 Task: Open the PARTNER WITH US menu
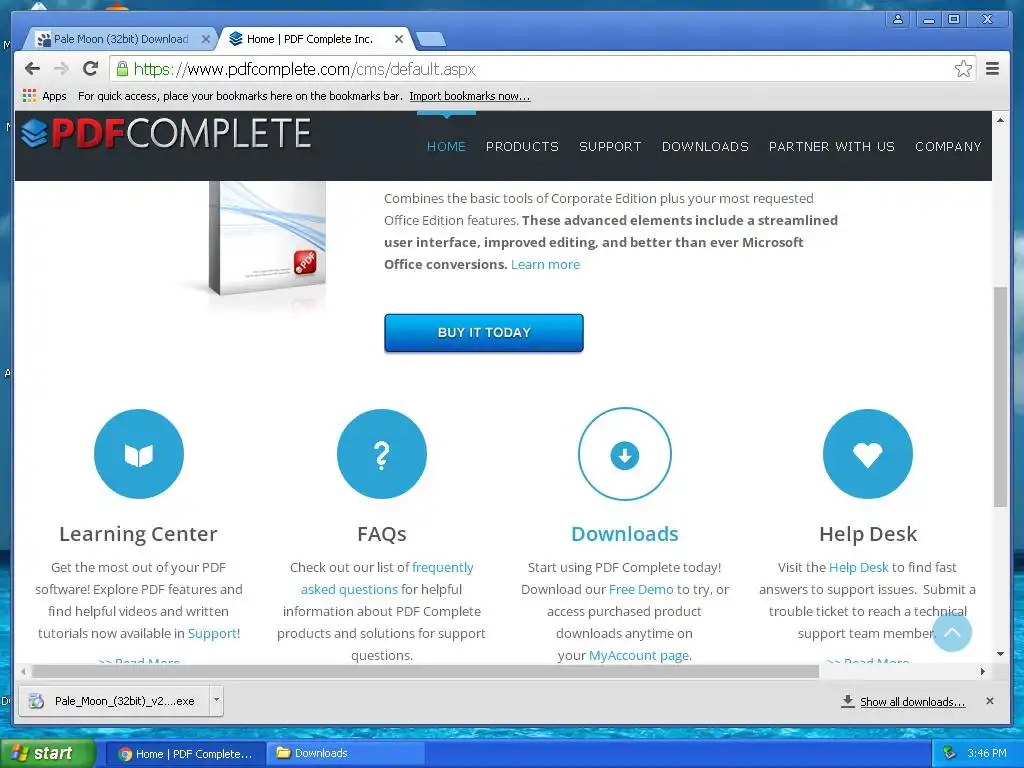click(831, 146)
